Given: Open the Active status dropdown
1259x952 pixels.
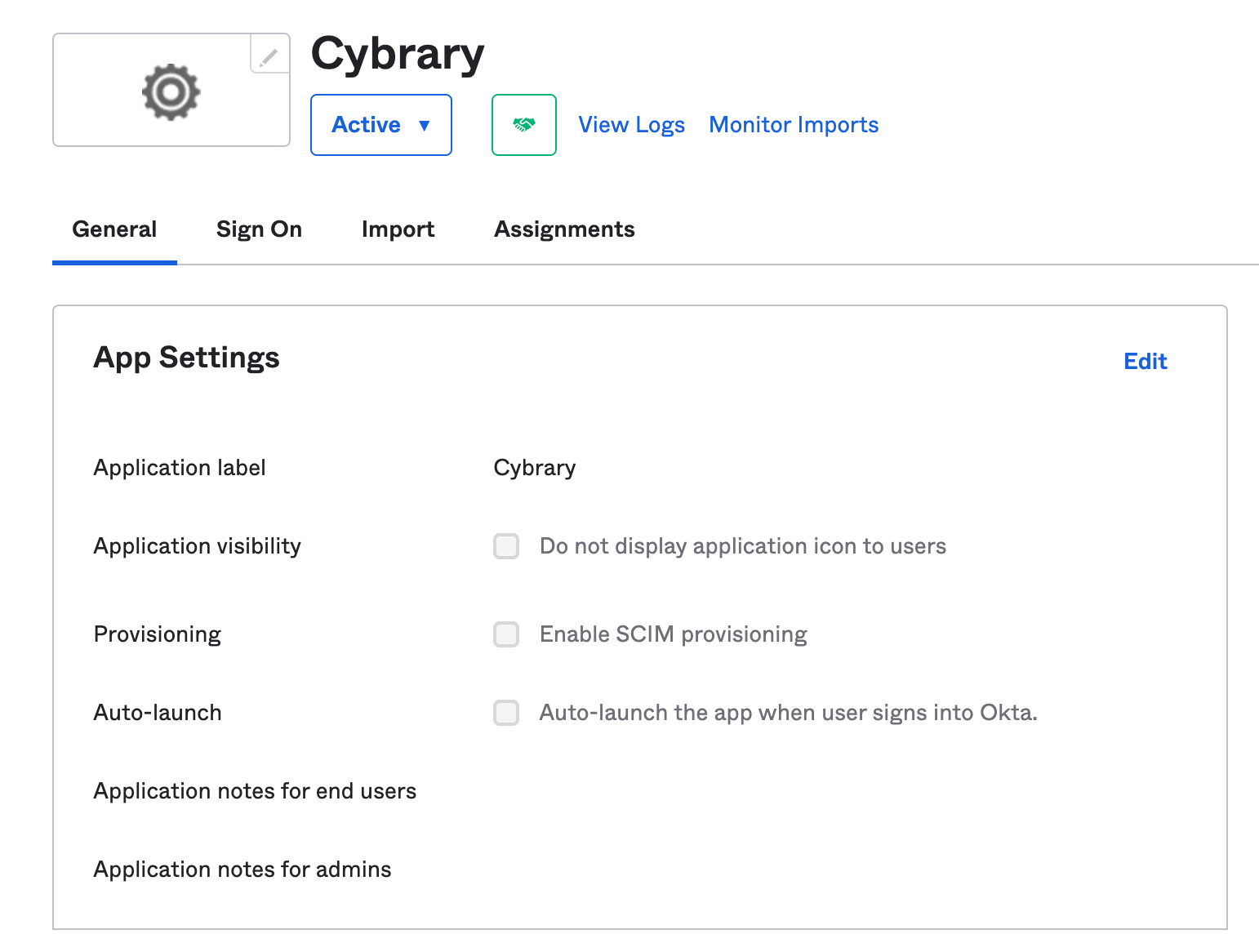Looking at the screenshot, I should pos(381,125).
